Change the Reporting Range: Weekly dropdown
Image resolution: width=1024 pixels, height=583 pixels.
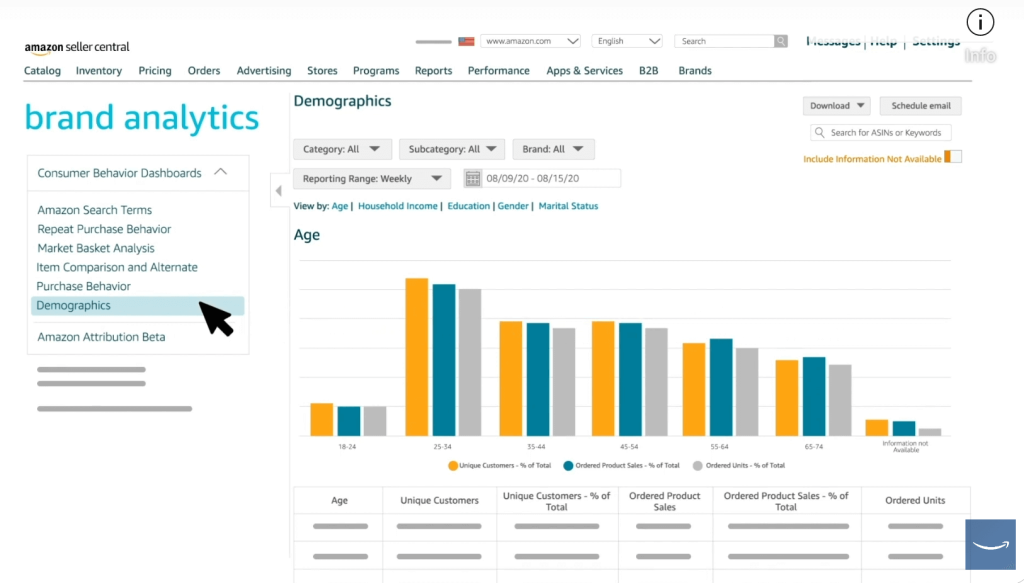(x=371, y=177)
